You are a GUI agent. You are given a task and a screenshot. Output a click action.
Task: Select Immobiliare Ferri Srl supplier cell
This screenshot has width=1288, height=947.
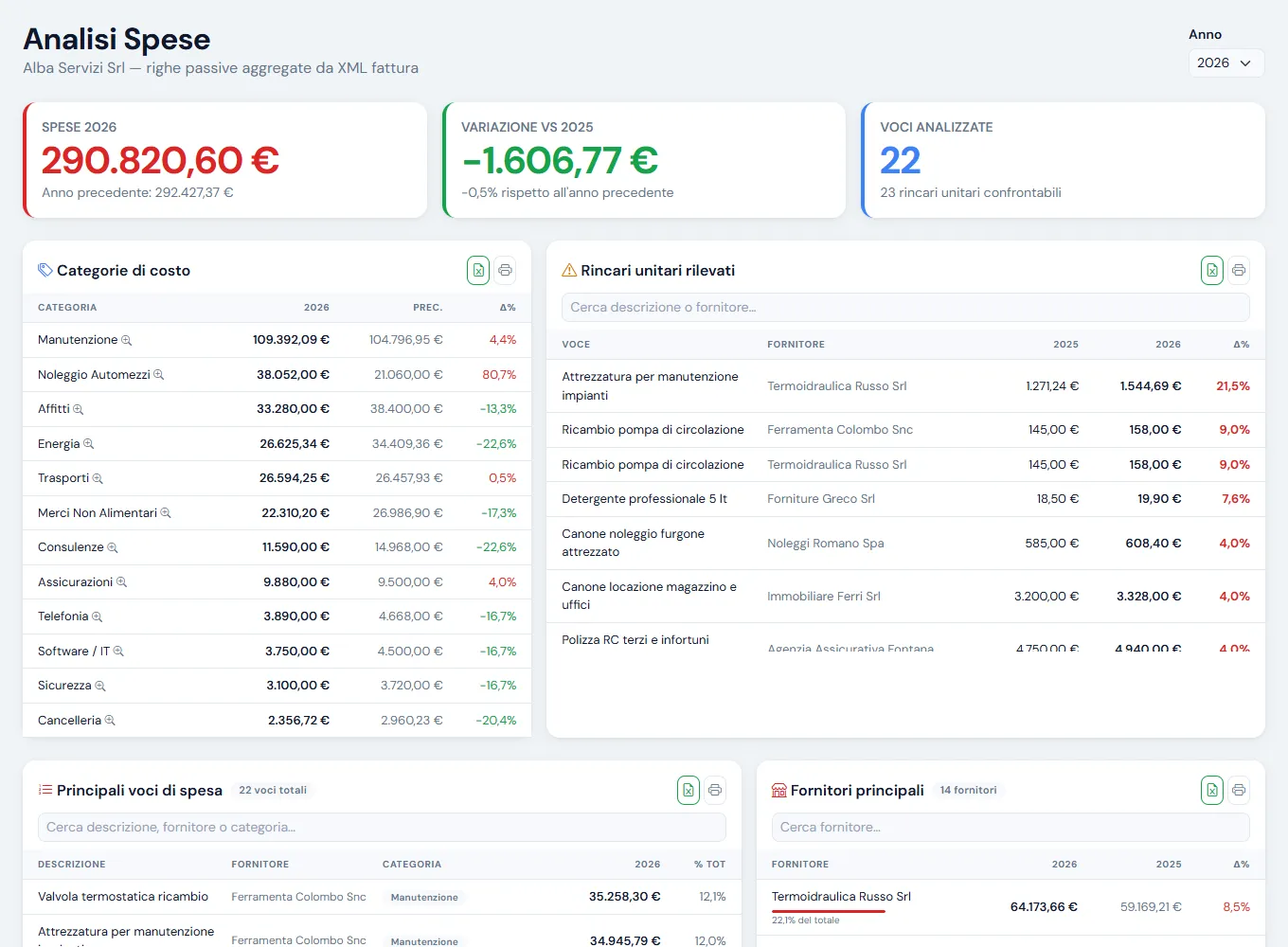coord(824,597)
